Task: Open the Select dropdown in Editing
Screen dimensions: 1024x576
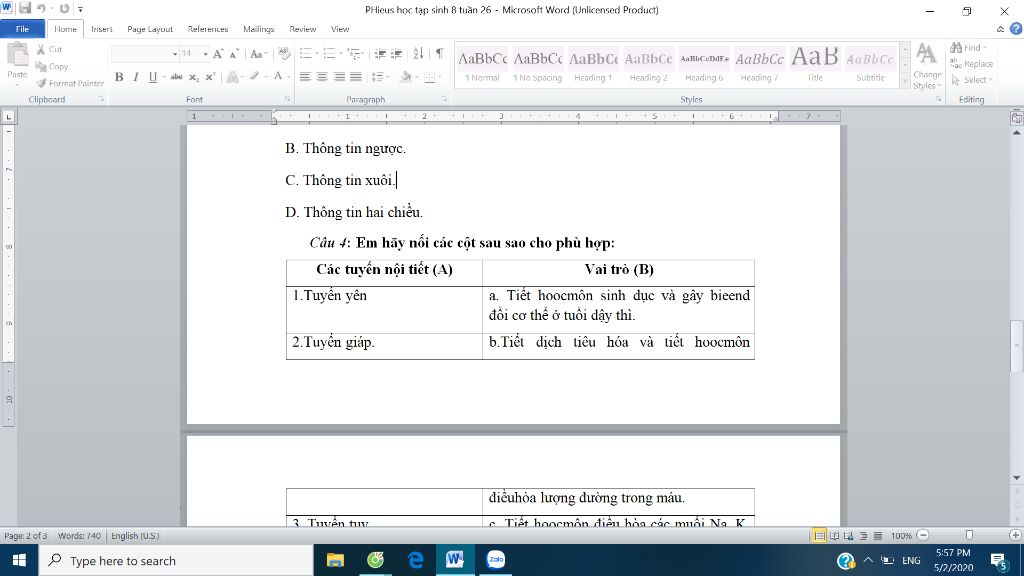Action: click(972, 80)
